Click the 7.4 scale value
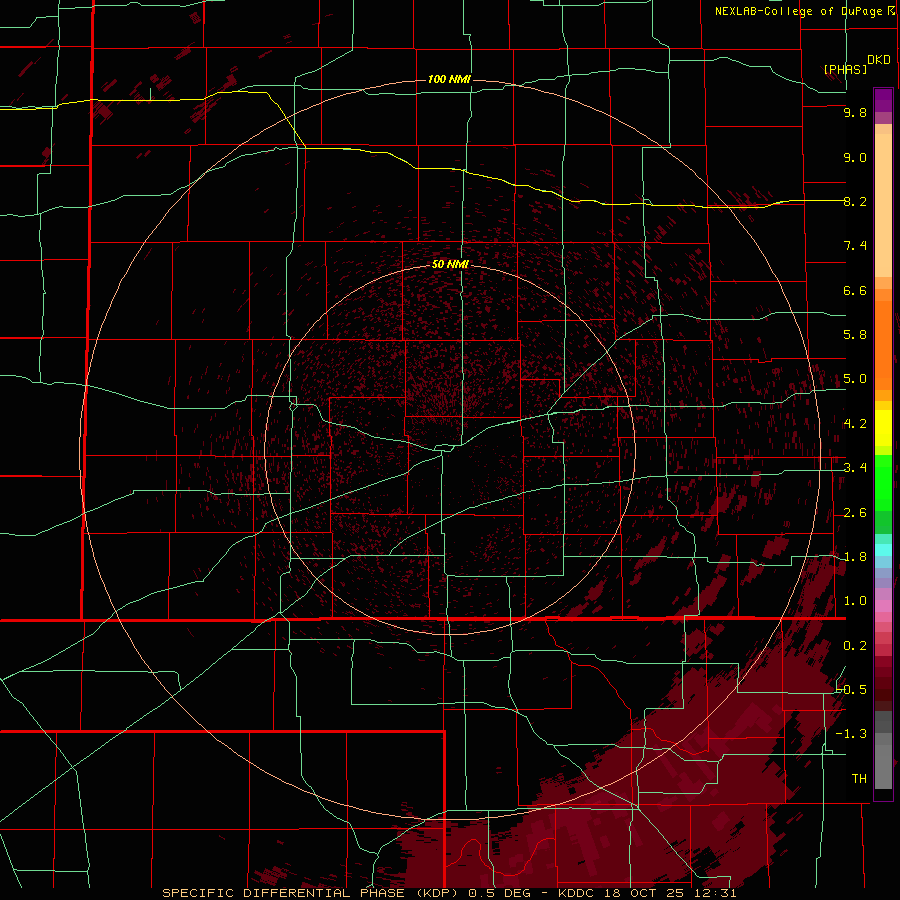The height and width of the screenshot is (900, 900). pos(855,246)
